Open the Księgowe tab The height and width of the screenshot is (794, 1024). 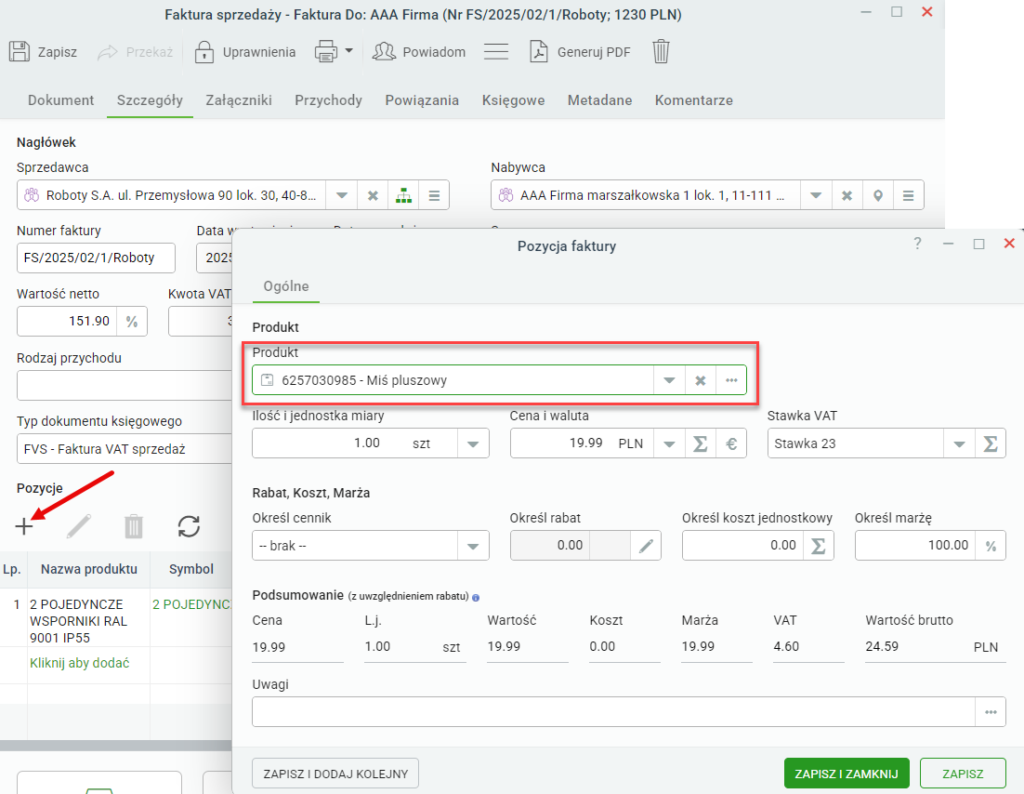[x=513, y=100]
